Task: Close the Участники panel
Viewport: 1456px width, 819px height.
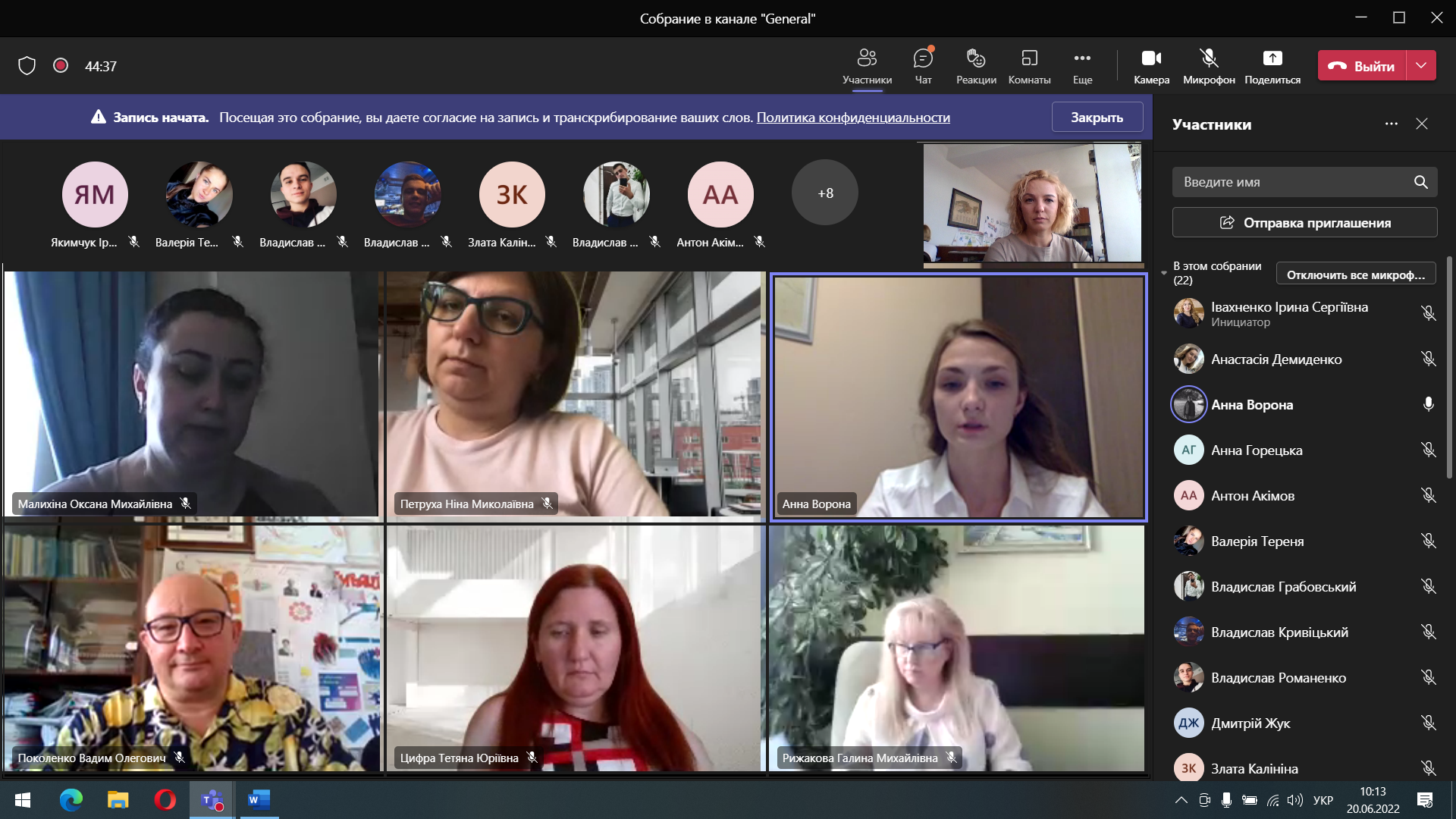Action: pyautogui.click(x=1422, y=124)
